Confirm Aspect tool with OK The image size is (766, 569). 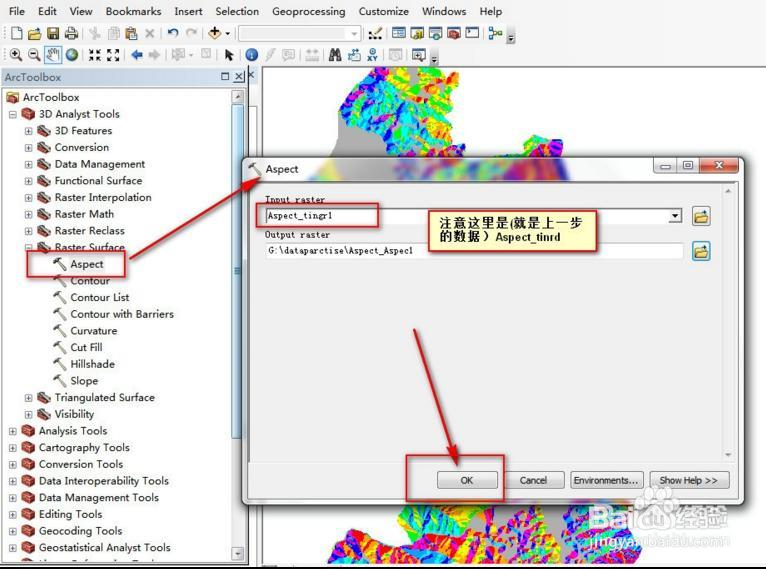click(x=467, y=480)
